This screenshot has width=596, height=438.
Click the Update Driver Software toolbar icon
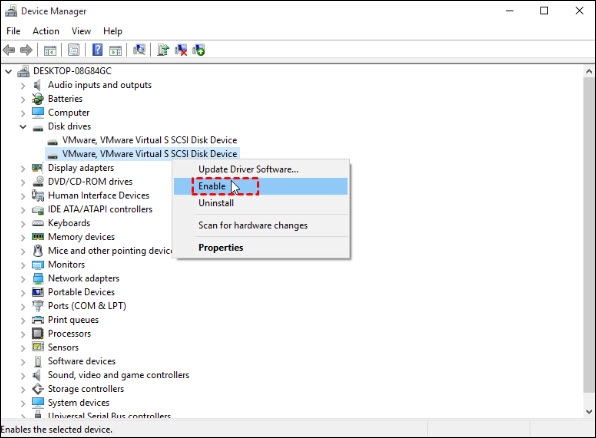(x=163, y=50)
